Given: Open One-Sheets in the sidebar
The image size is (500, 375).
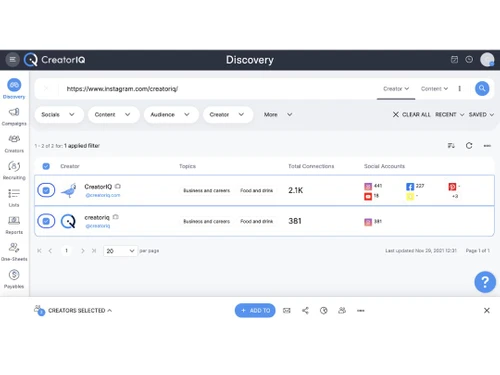Looking at the screenshot, I should (x=14, y=252).
